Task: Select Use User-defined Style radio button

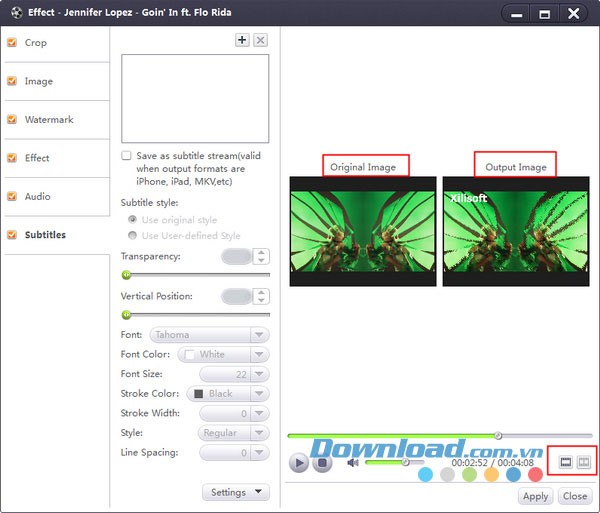Action: tap(132, 235)
